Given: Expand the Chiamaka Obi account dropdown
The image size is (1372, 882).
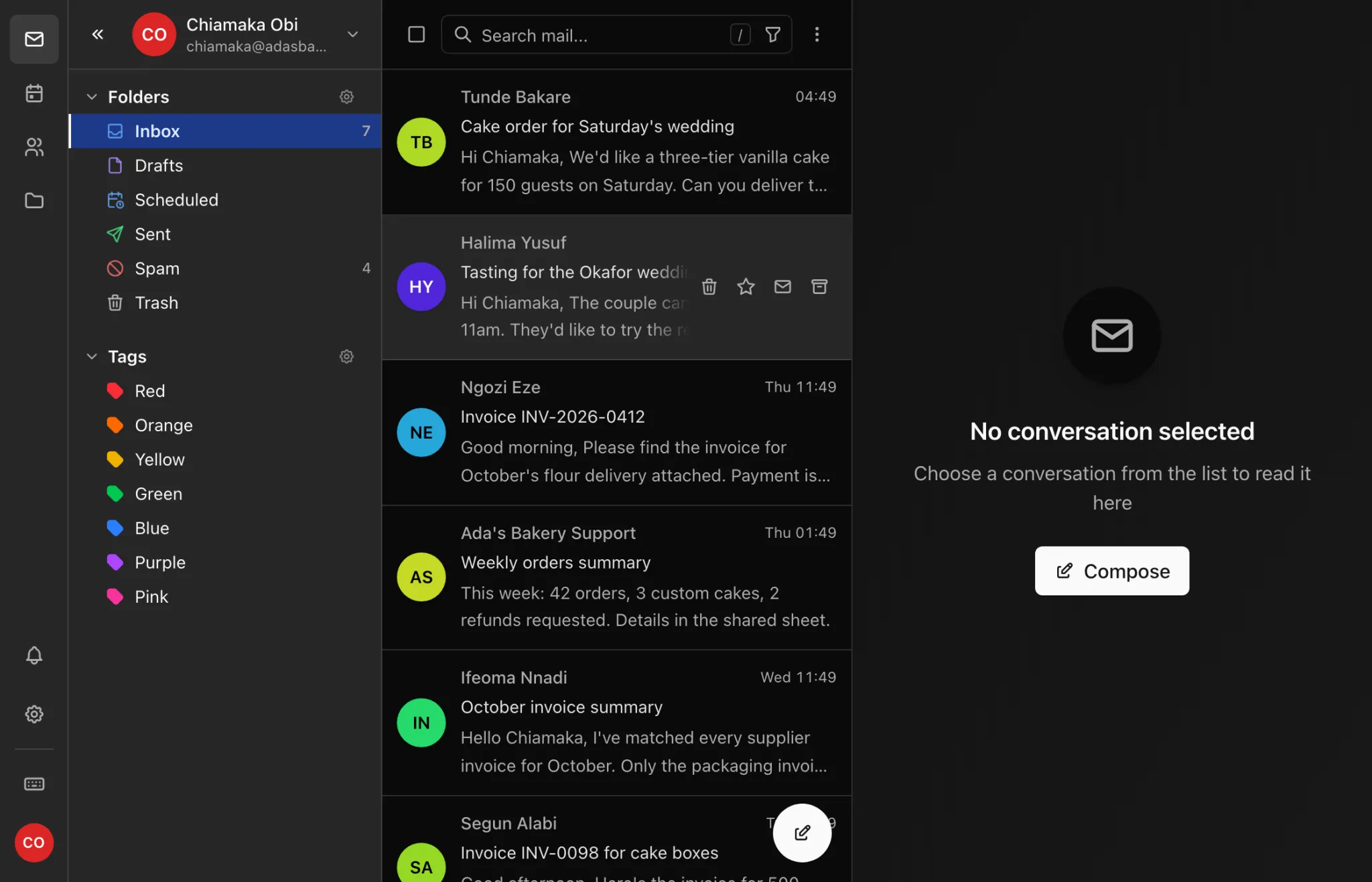Looking at the screenshot, I should point(352,34).
